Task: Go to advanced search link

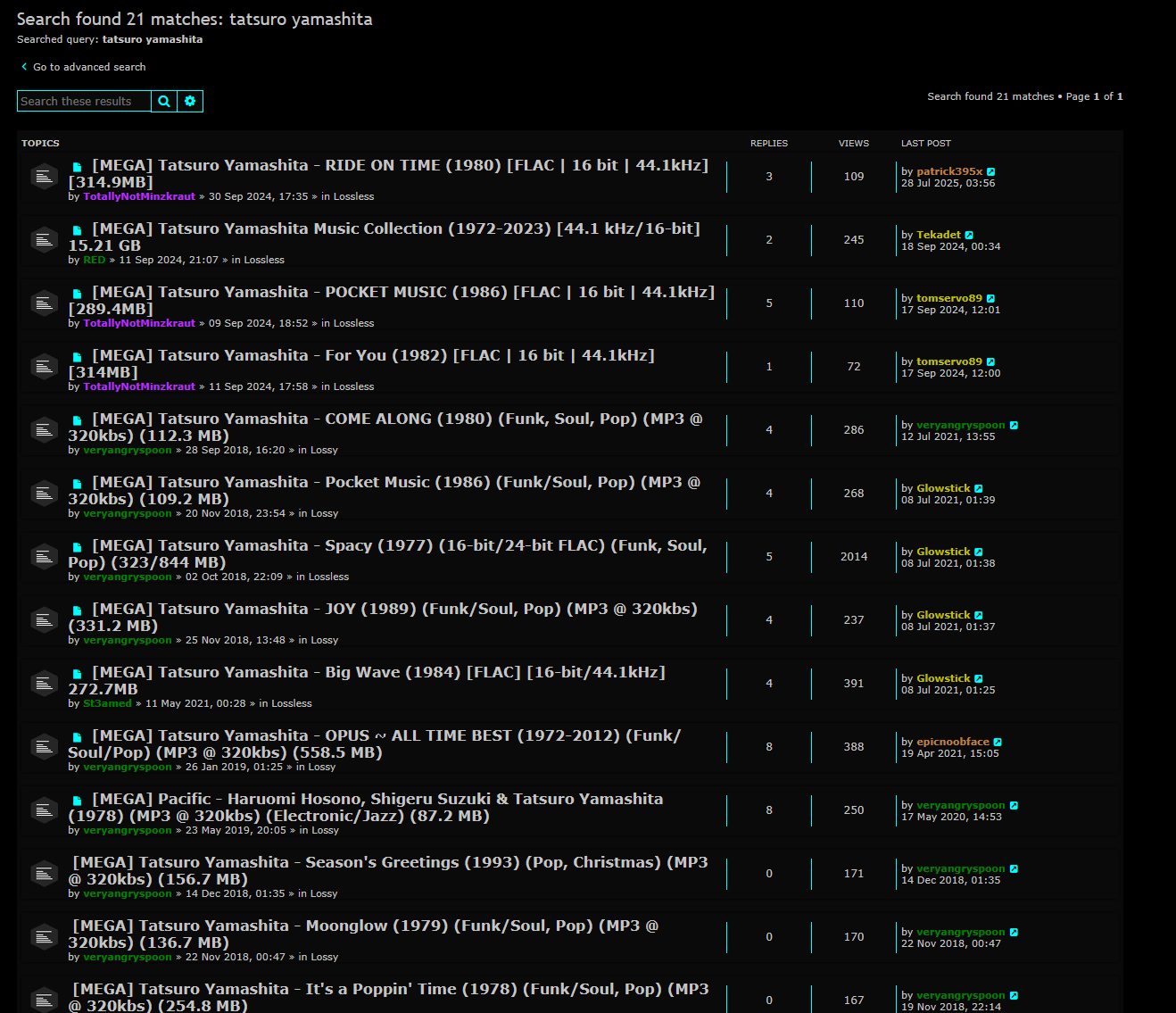Action: tap(83, 67)
